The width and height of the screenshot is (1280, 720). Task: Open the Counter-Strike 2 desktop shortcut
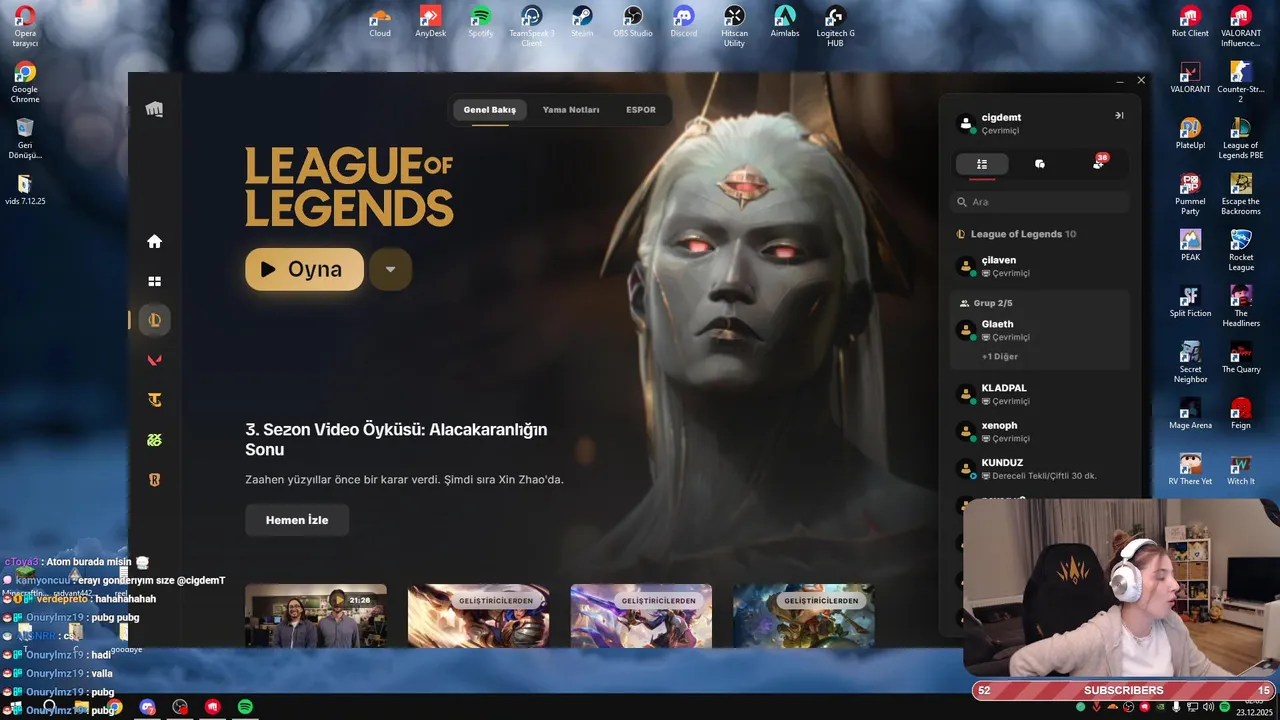[1241, 82]
